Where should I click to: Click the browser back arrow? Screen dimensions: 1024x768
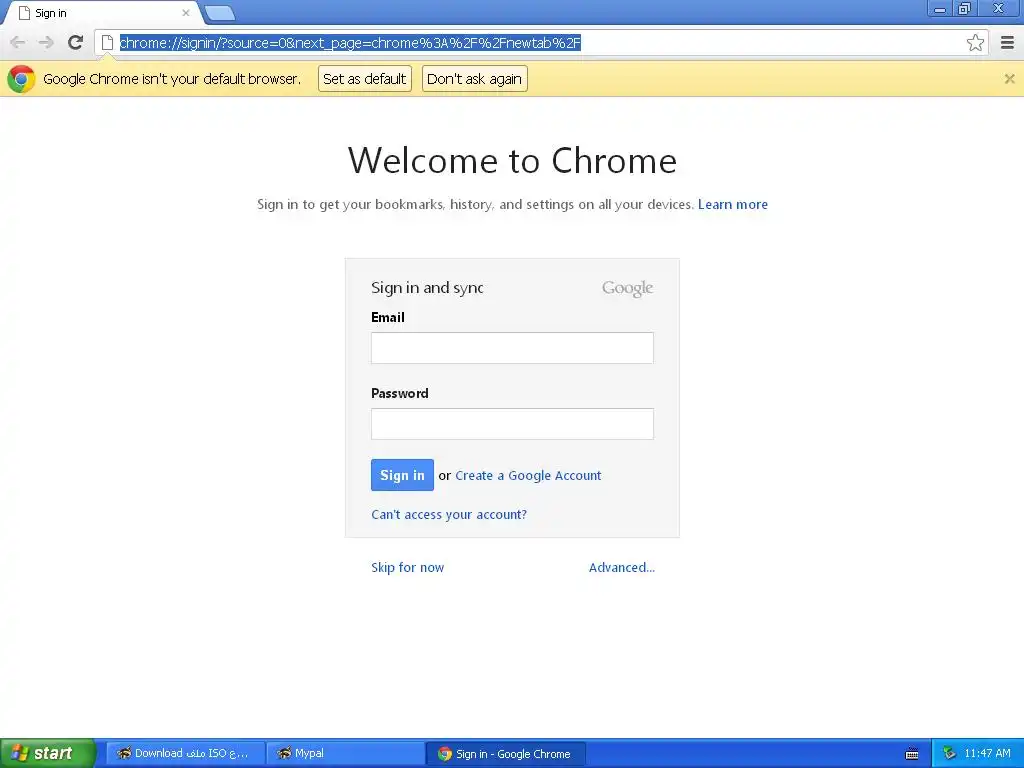(18, 43)
